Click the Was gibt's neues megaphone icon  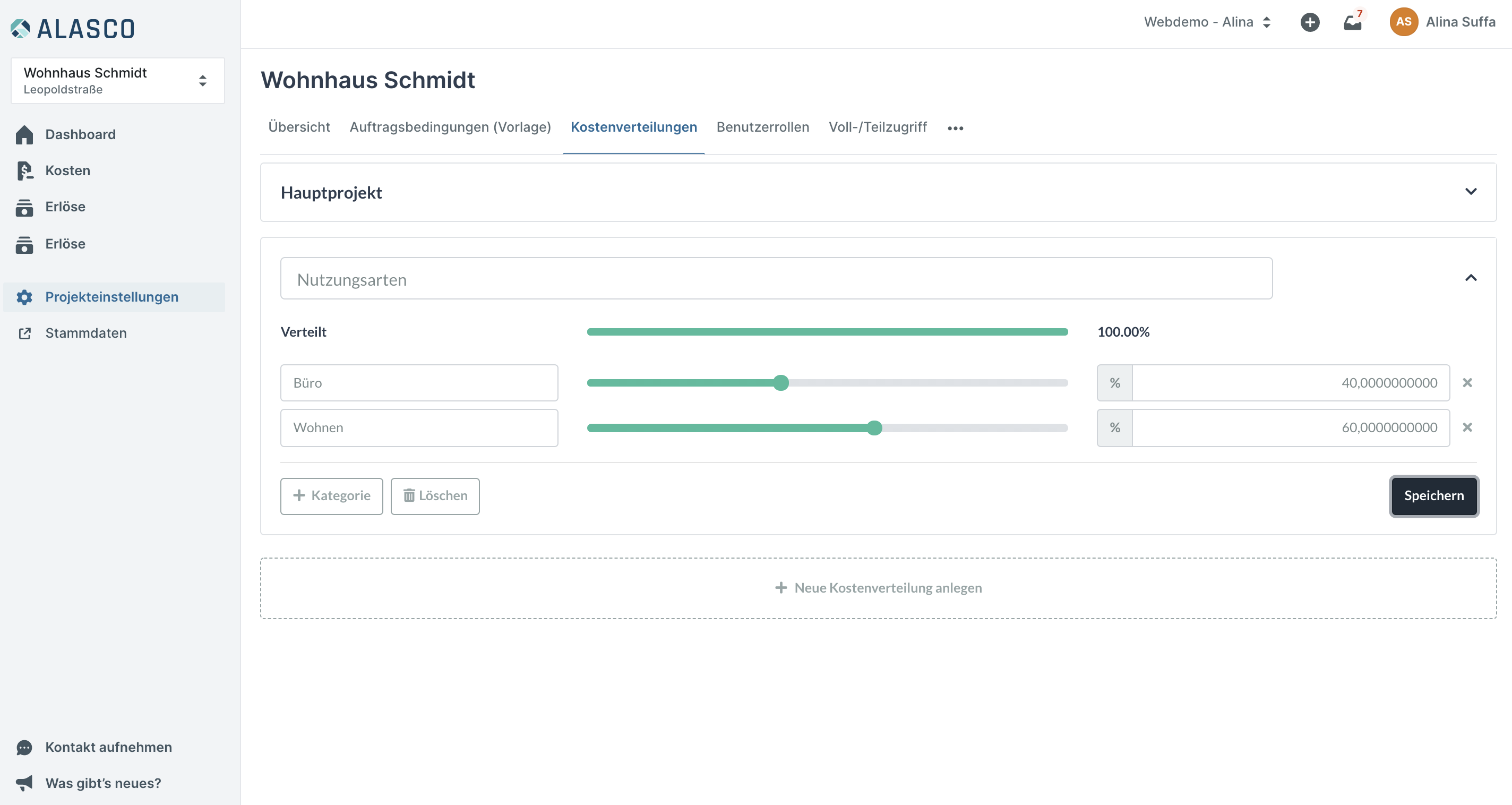(24, 783)
